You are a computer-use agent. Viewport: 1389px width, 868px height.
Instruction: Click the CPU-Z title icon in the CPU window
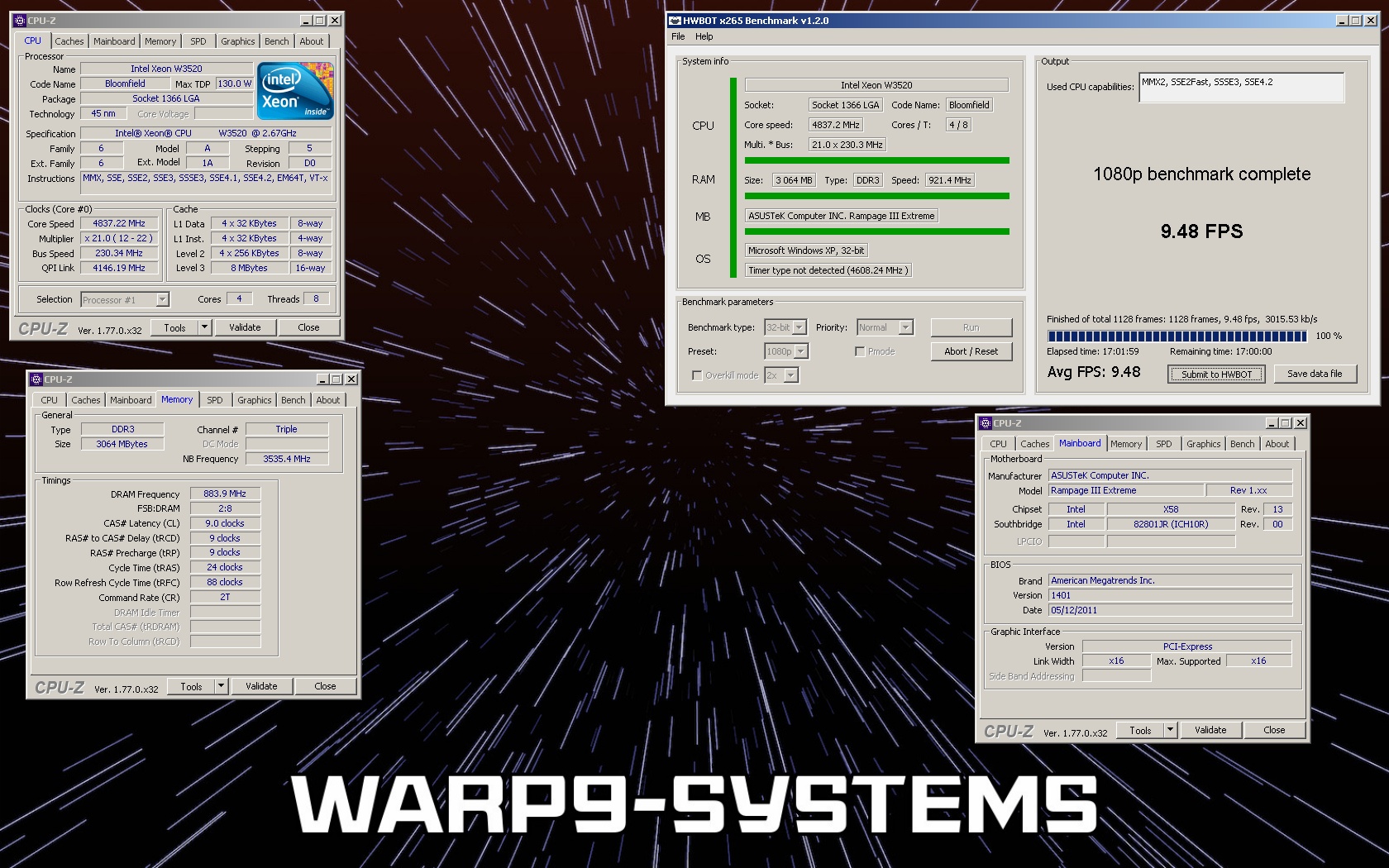pyautogui.click(x=20, y=21)
